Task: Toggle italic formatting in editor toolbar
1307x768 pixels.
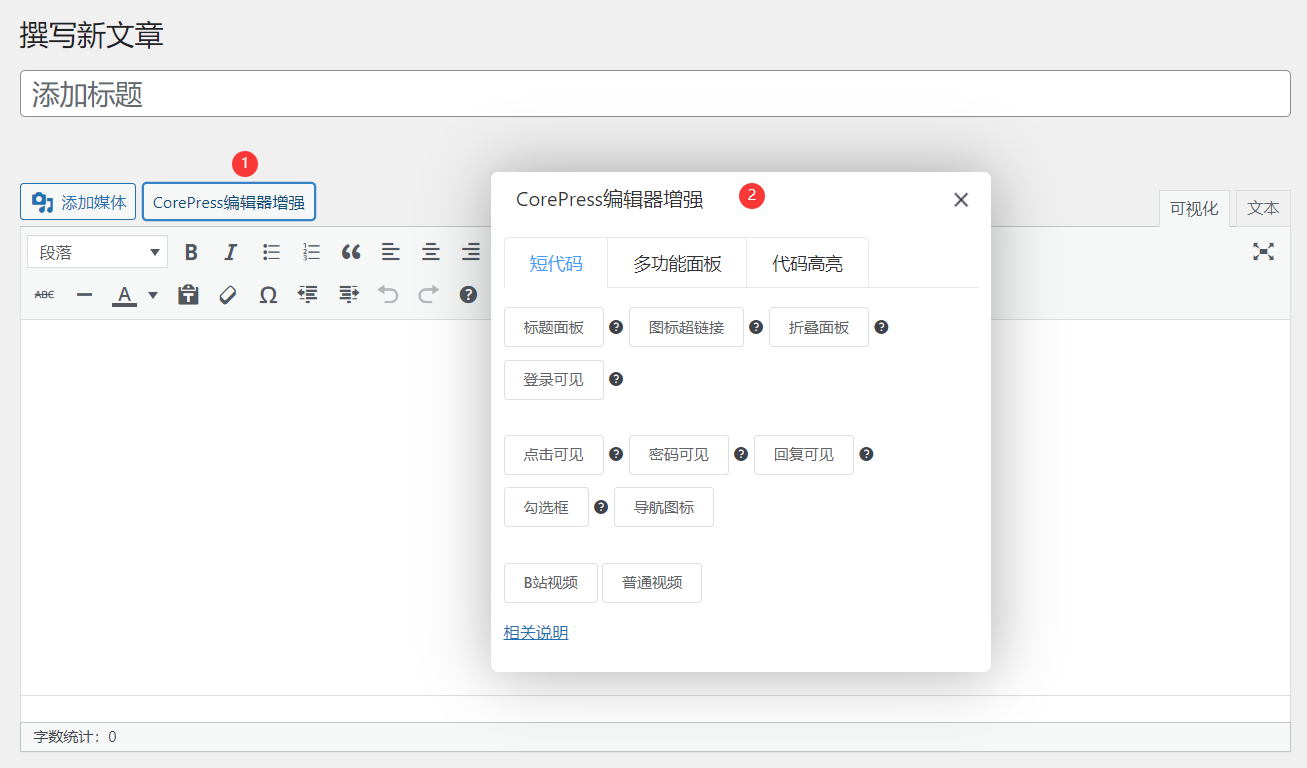Action: pos(230,252)
